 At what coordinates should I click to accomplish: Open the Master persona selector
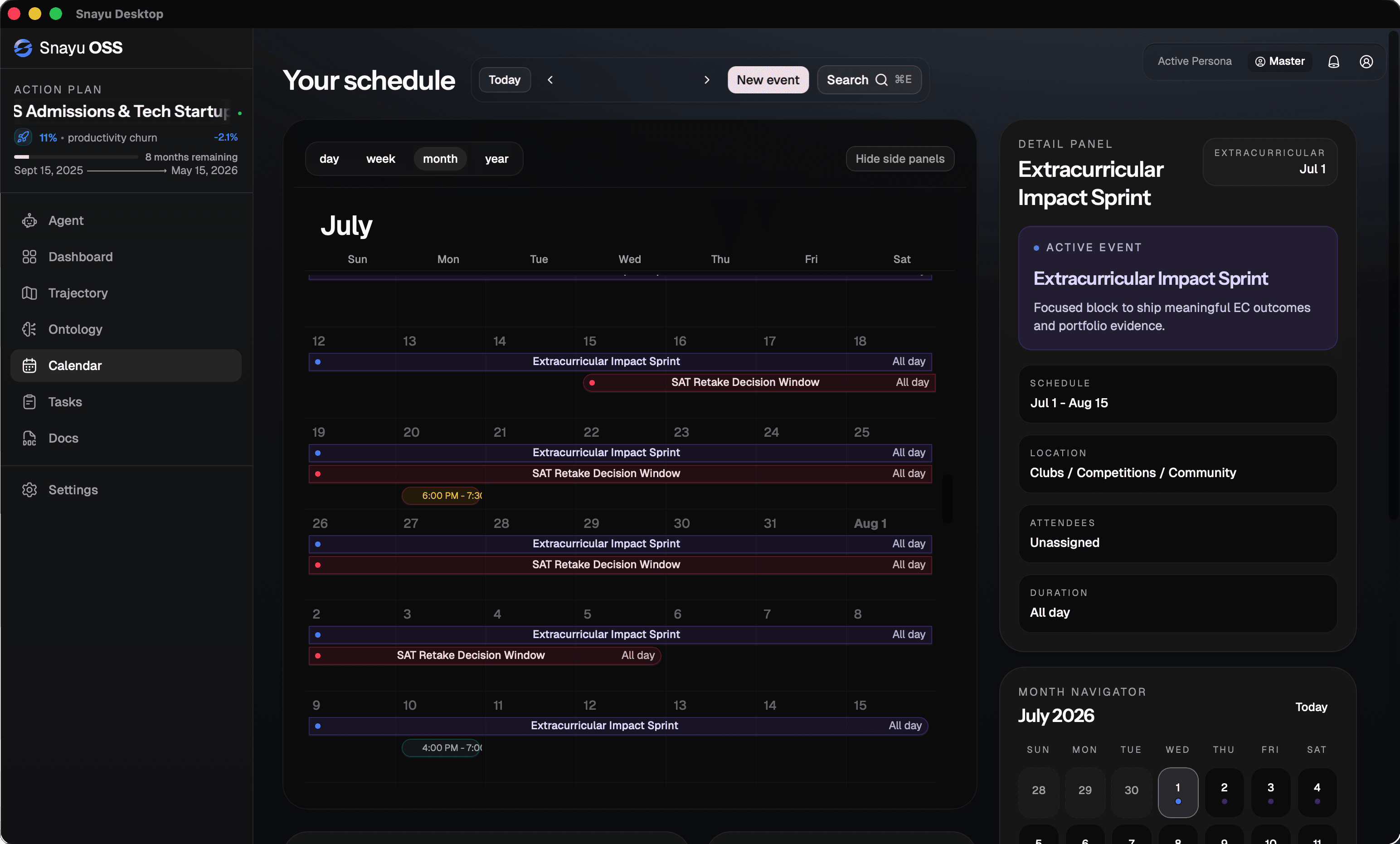(1279, 61)
